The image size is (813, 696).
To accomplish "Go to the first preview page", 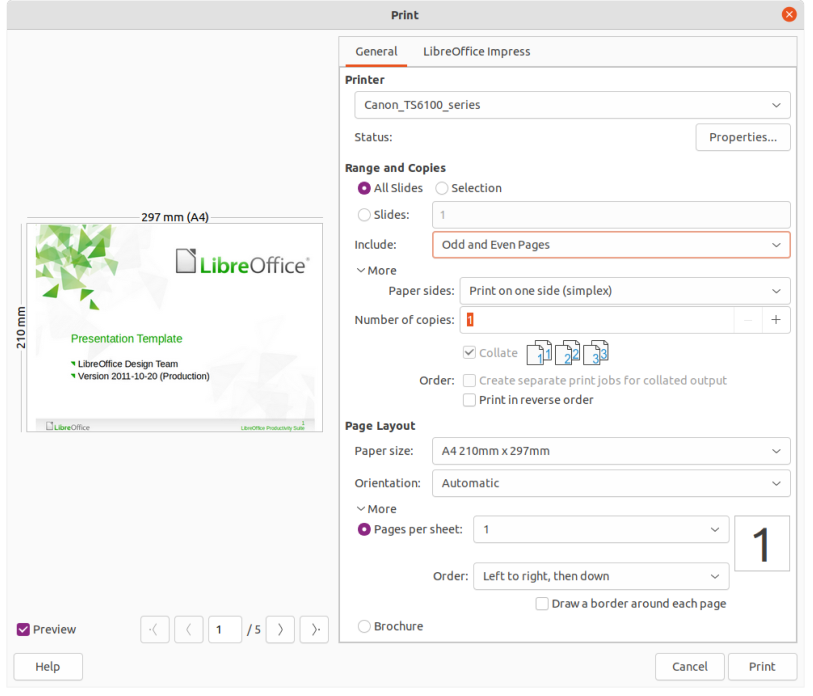I will (155, 630).
